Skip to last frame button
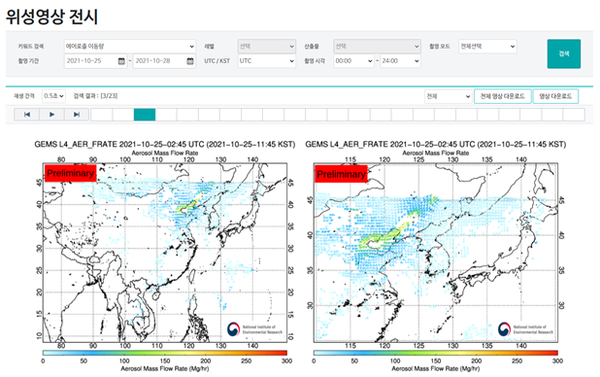 click(77, 114)
